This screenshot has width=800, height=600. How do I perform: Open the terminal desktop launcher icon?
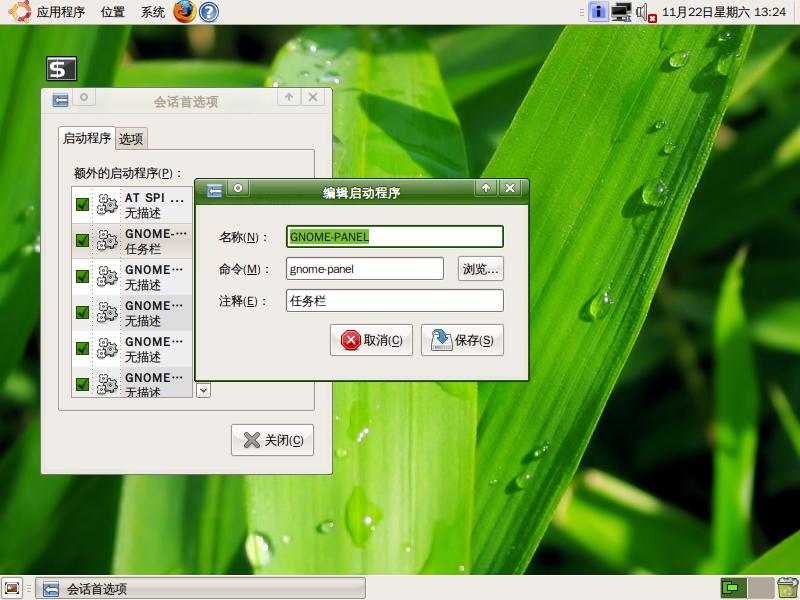pos(61,69)
